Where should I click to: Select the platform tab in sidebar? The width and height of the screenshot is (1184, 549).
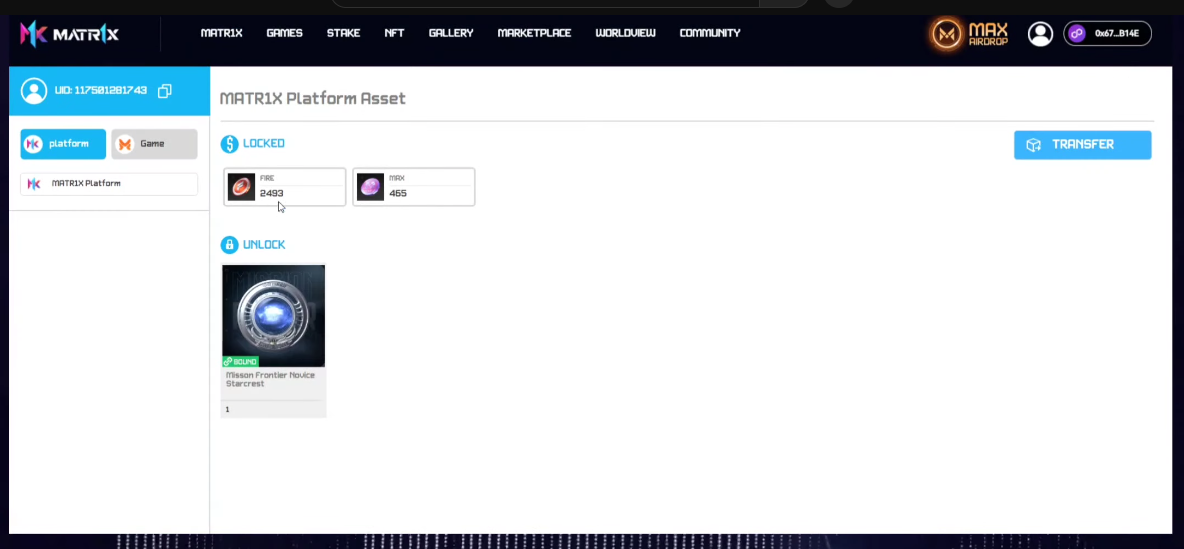[63, 143]
